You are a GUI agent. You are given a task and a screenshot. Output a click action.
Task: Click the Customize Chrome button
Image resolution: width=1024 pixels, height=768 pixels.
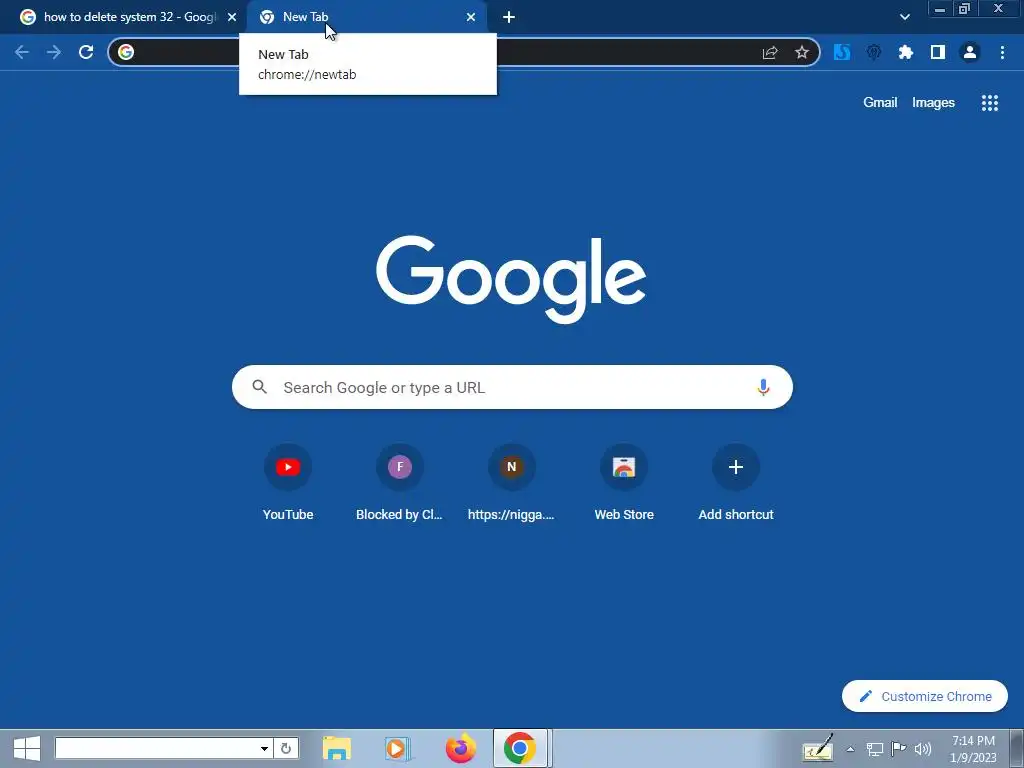click(925, 696)
